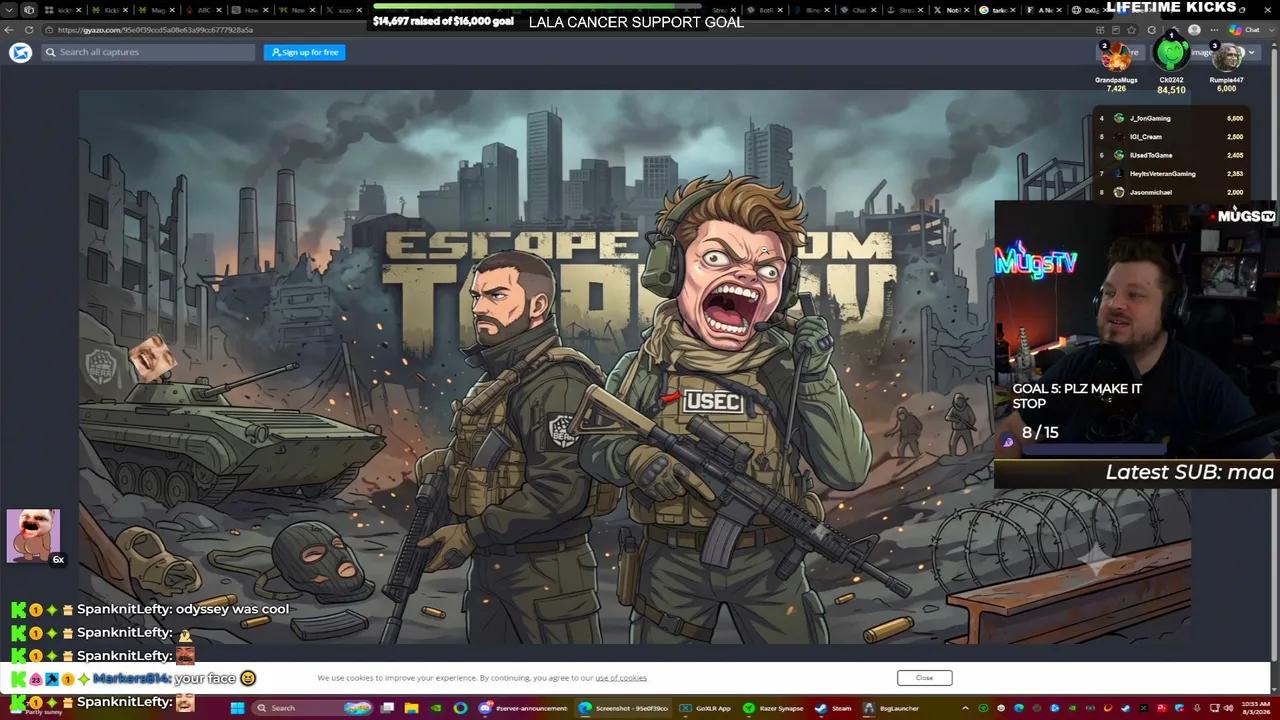
Task: Click the J_fonGaming leaderboard row
Action: point(1170,118)
